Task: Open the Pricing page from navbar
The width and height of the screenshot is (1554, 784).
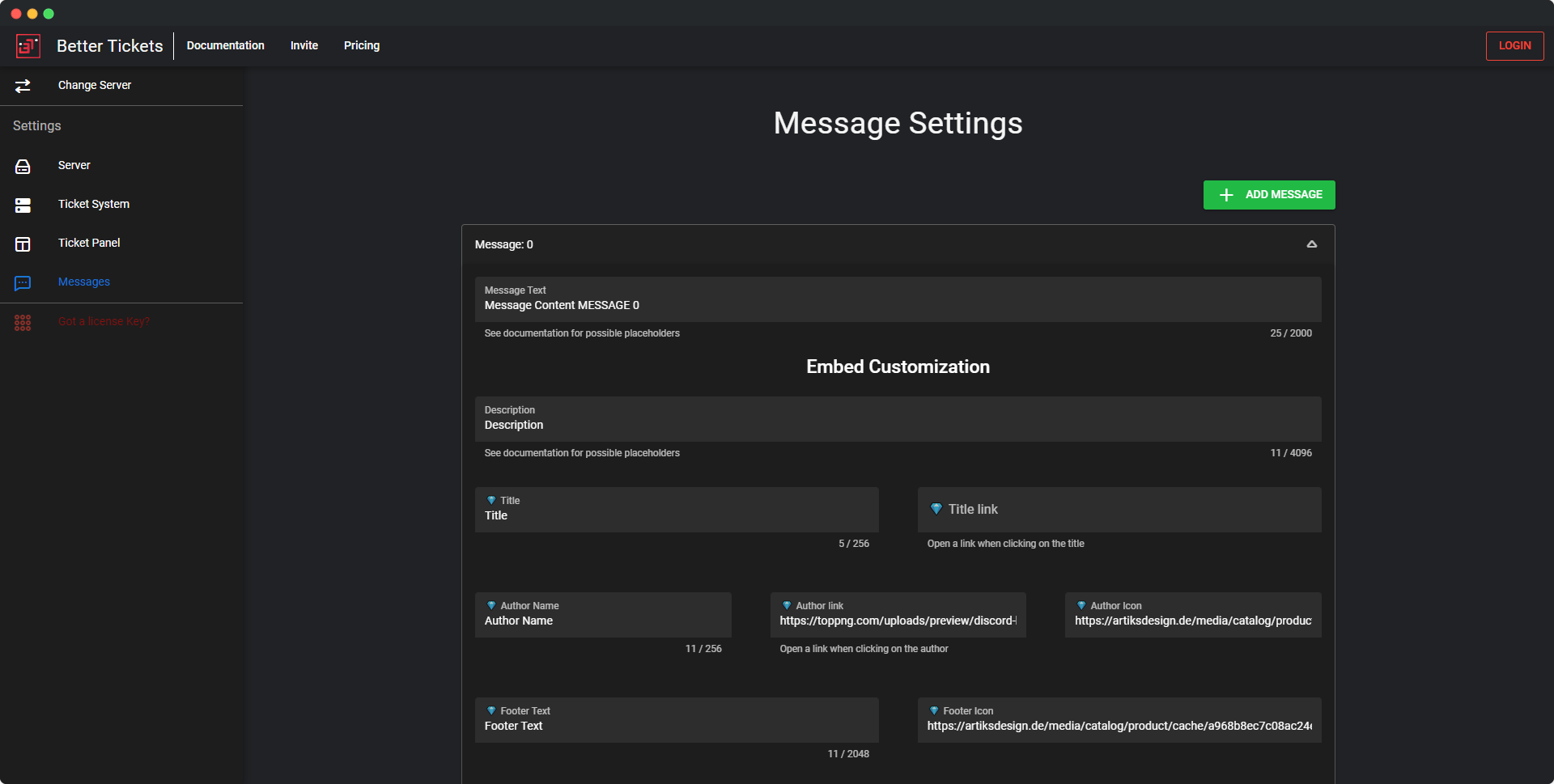Action: click(361, 46)
